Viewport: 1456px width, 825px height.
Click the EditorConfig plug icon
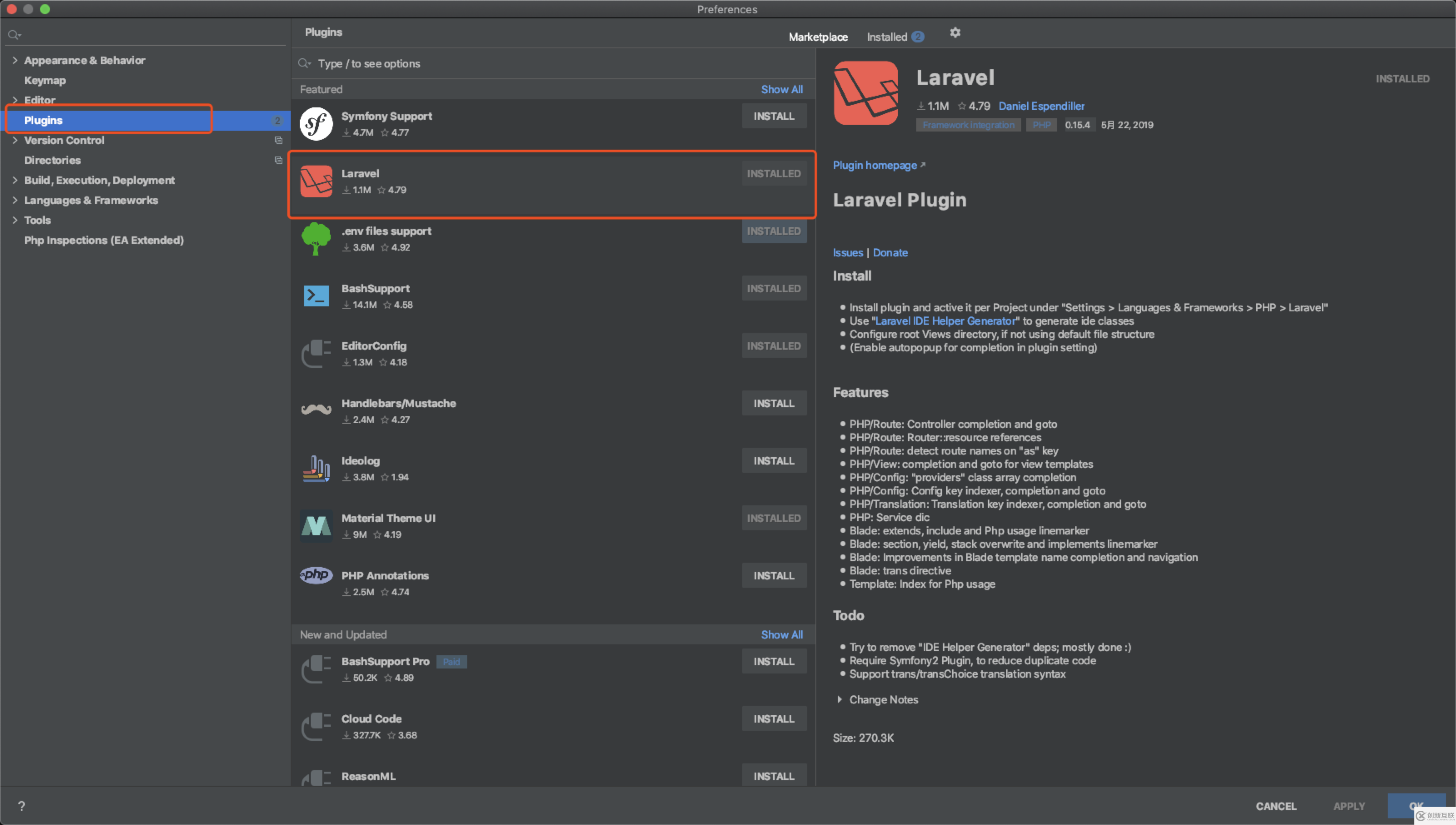point(316,353)
